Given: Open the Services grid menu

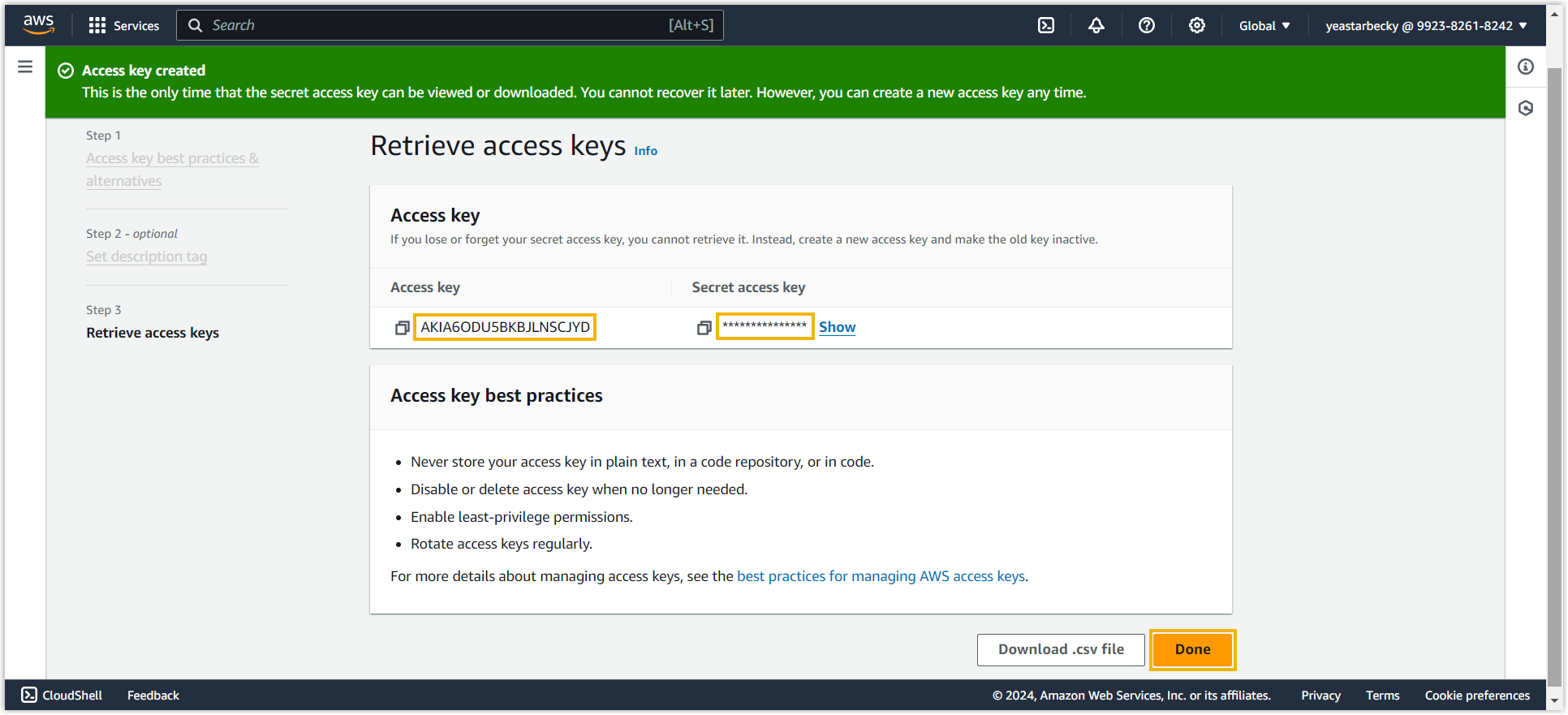Looking at the screenshot, I should (124, 25).
